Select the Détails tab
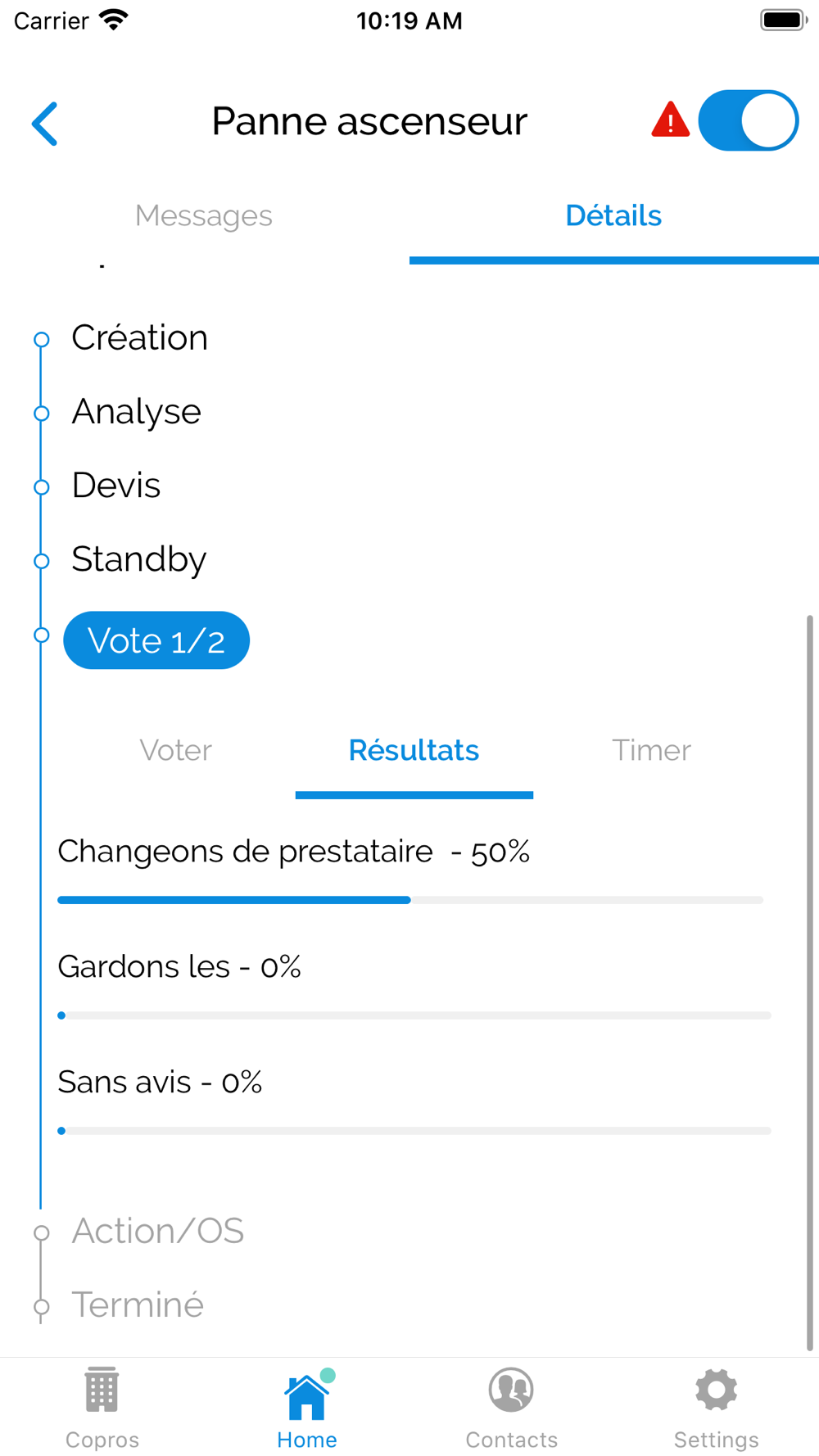The height and width of the screenshot is (1456, 819). (x=613, y=215)
